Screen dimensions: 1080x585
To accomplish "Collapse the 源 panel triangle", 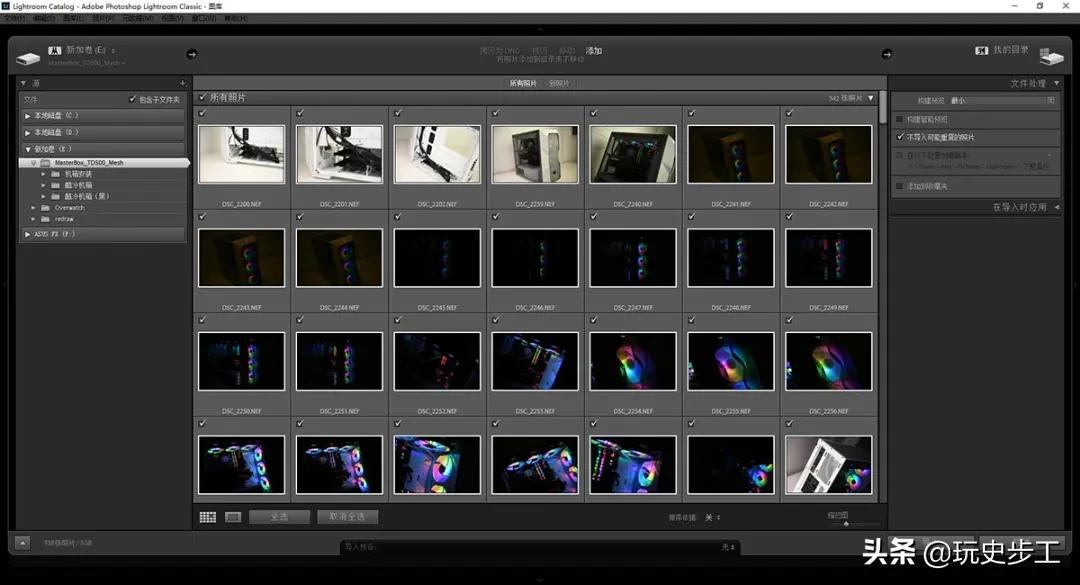I will point(23,83).
